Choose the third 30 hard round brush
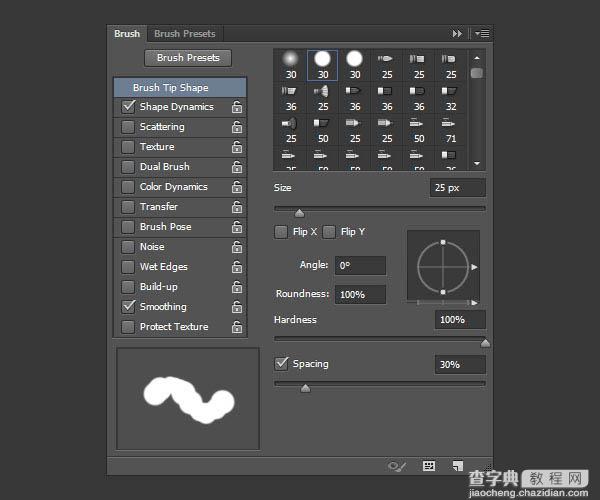 (x=355, y=65)
